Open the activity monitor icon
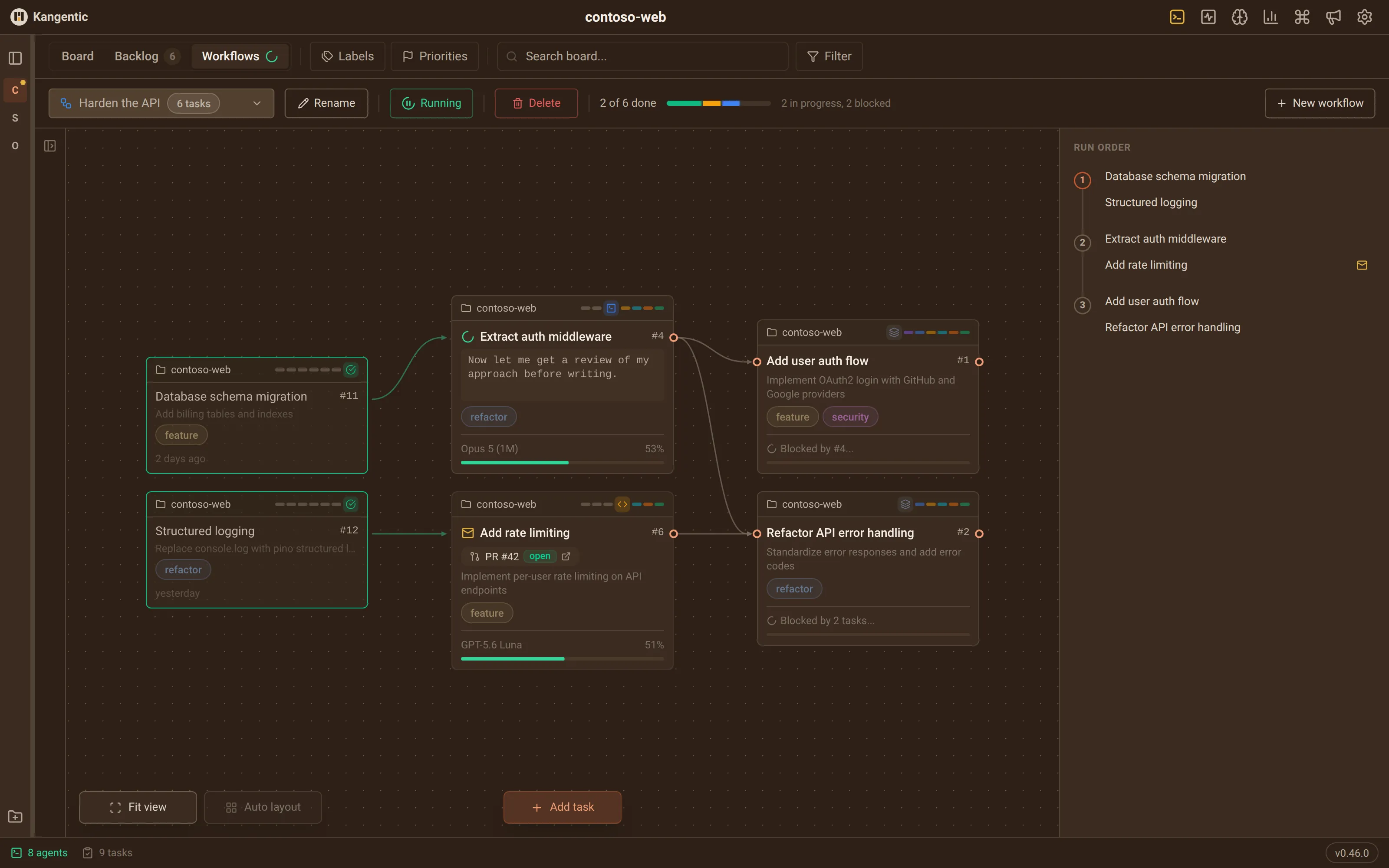This screenshot has width=1389, height=868. [x=1208, y=17]
